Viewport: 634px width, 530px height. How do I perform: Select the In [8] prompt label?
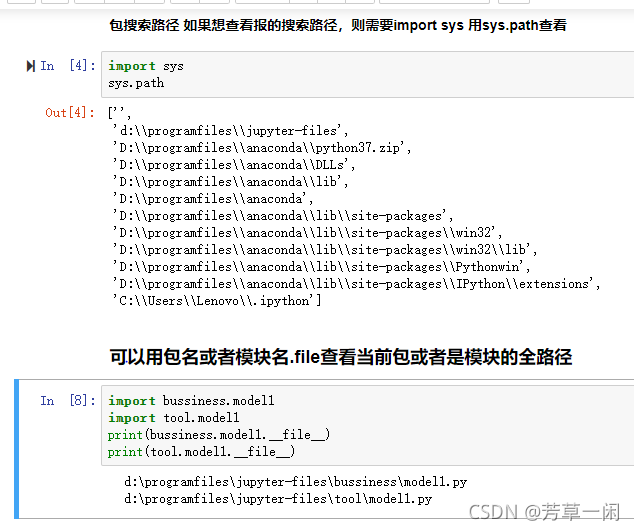(68, 401)
